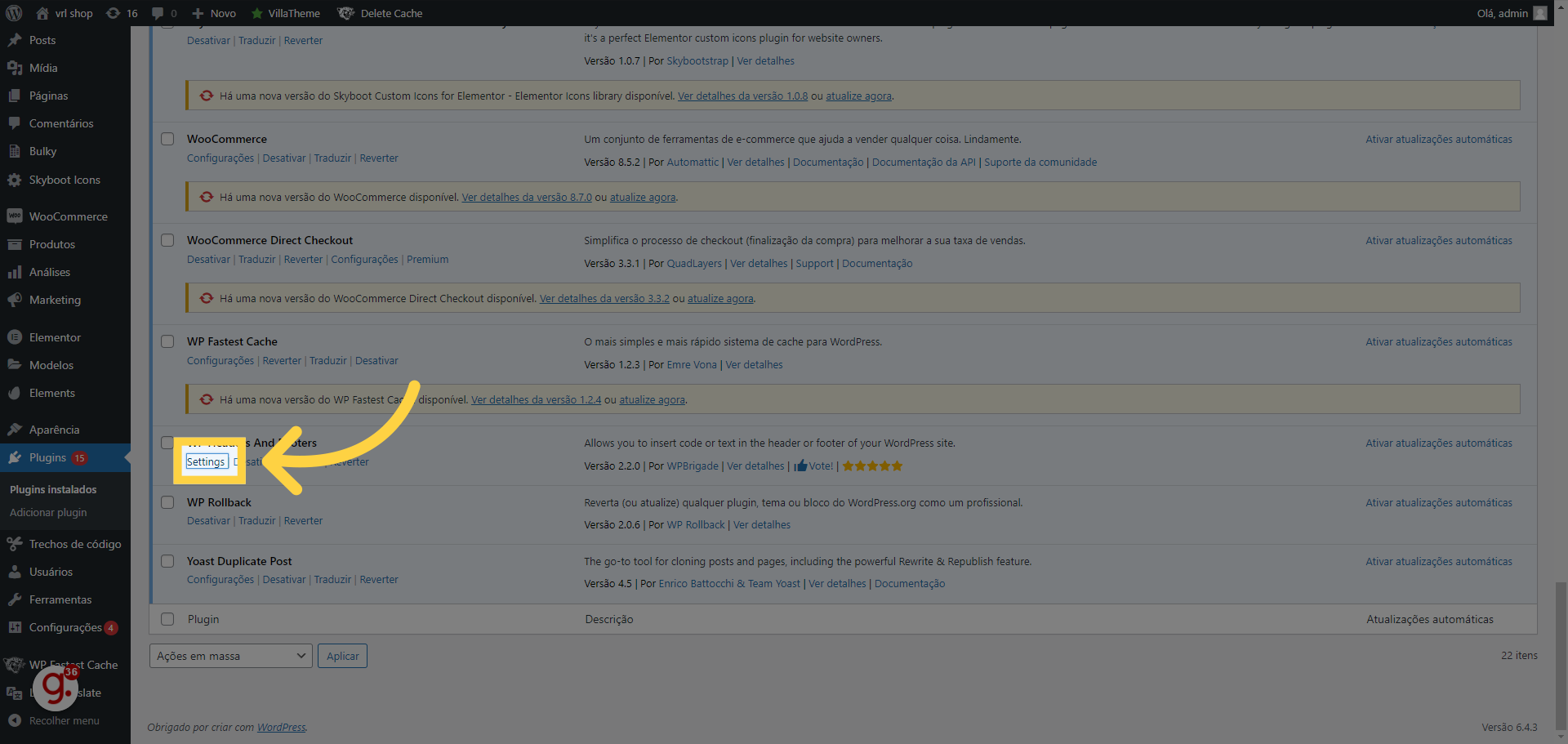Click the five-star rating for WPBrigade plugin
The width and height of the screenshot is (1568, 744).
click(x=872, y=466)
